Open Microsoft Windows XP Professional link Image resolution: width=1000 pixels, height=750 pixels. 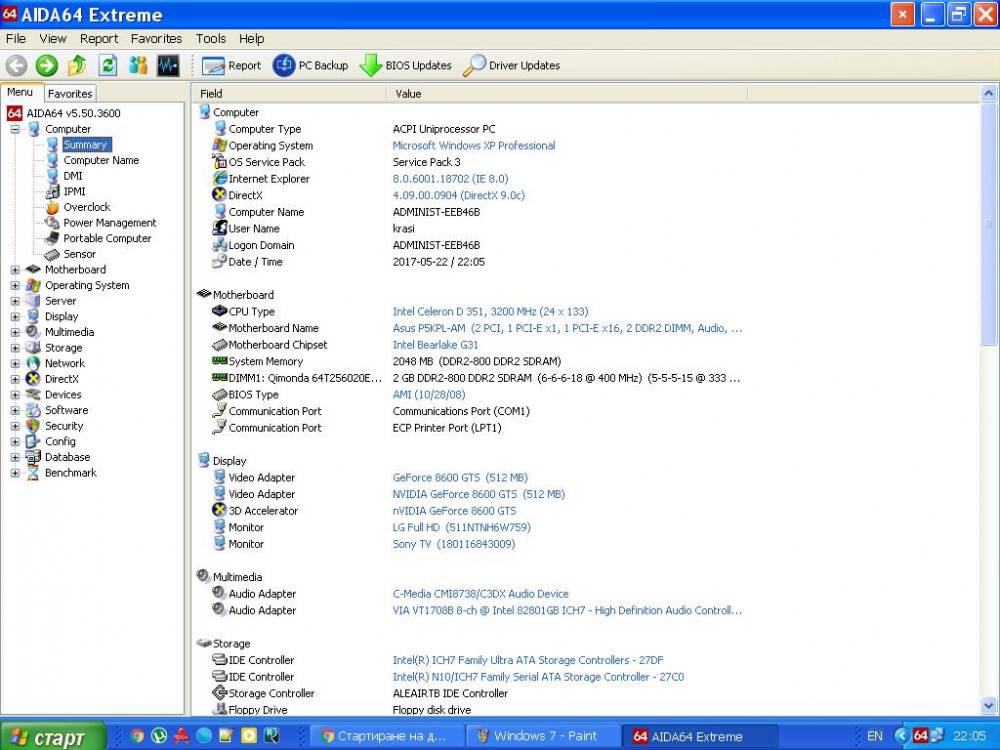tap(474, 145)
